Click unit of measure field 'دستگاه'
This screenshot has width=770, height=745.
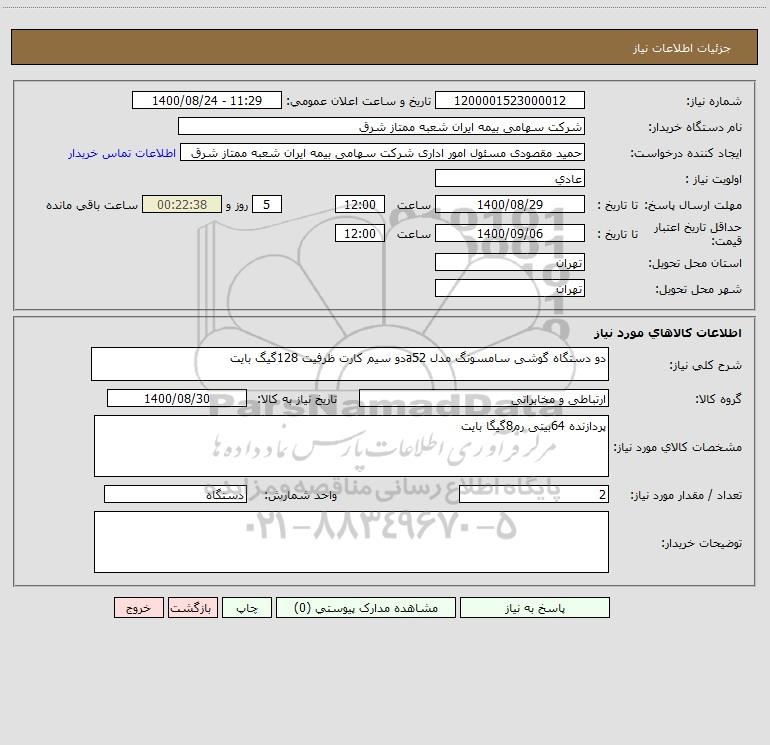click(x=175, y=494)
